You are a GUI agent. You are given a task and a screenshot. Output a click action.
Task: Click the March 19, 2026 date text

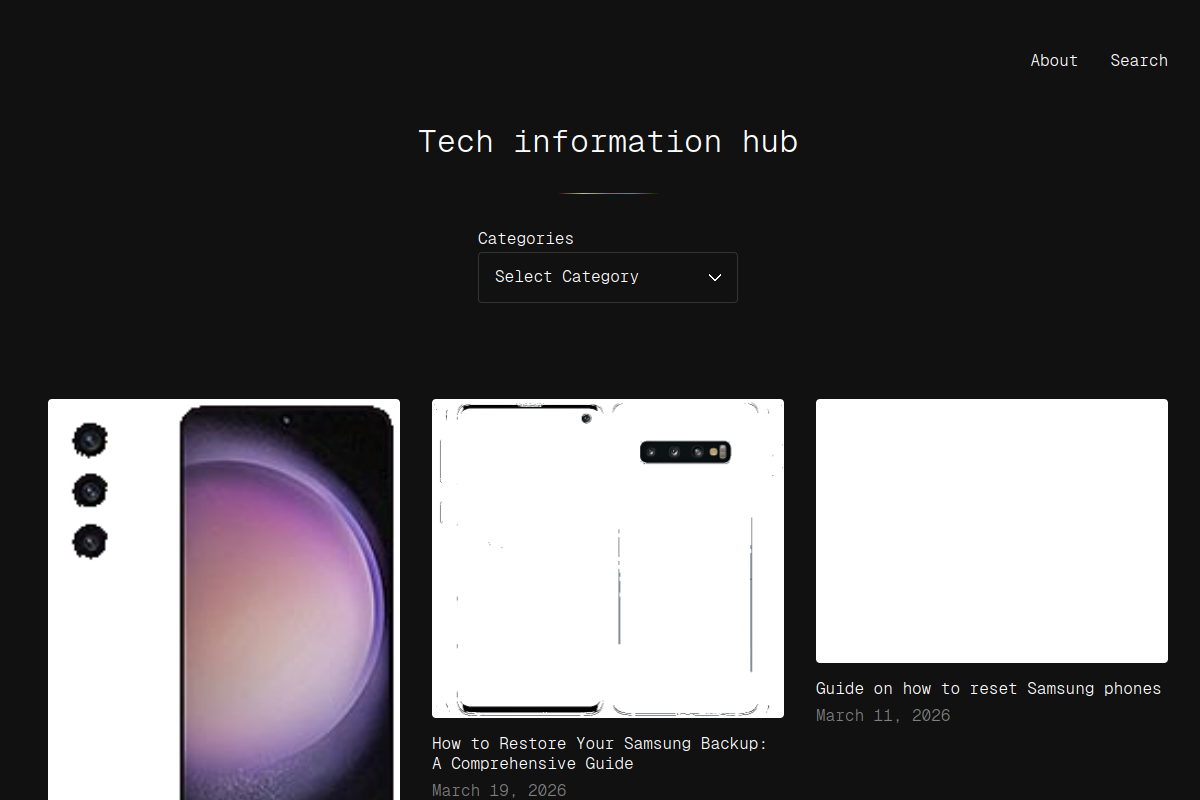pyautogui.click(x=499, y=791)
